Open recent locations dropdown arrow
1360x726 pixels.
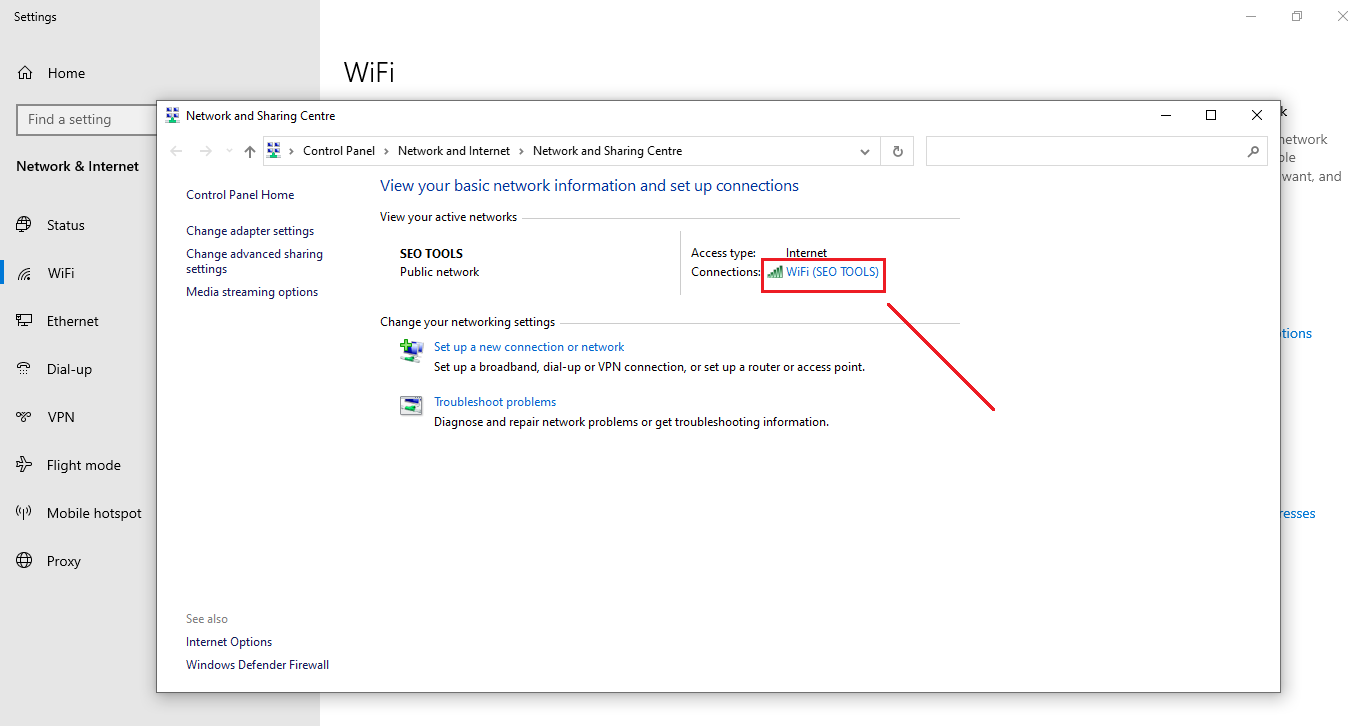[x=228, y=151]
